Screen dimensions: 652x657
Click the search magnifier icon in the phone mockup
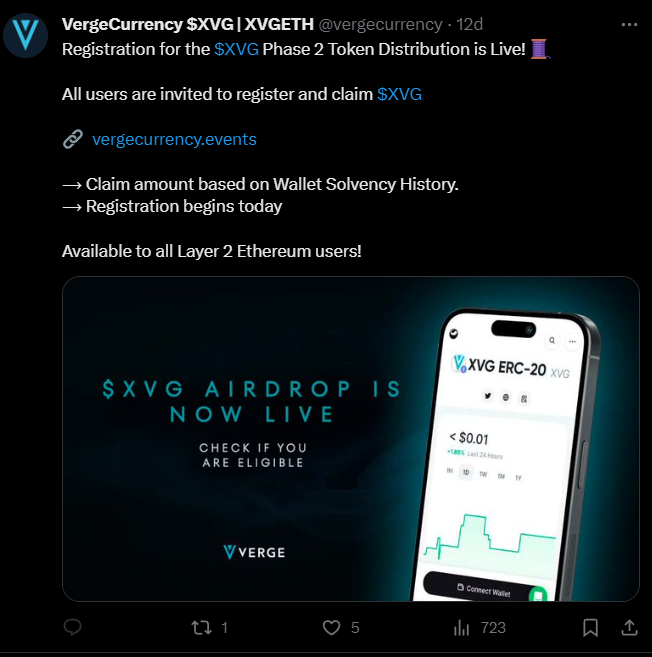[x=552, y=340]
